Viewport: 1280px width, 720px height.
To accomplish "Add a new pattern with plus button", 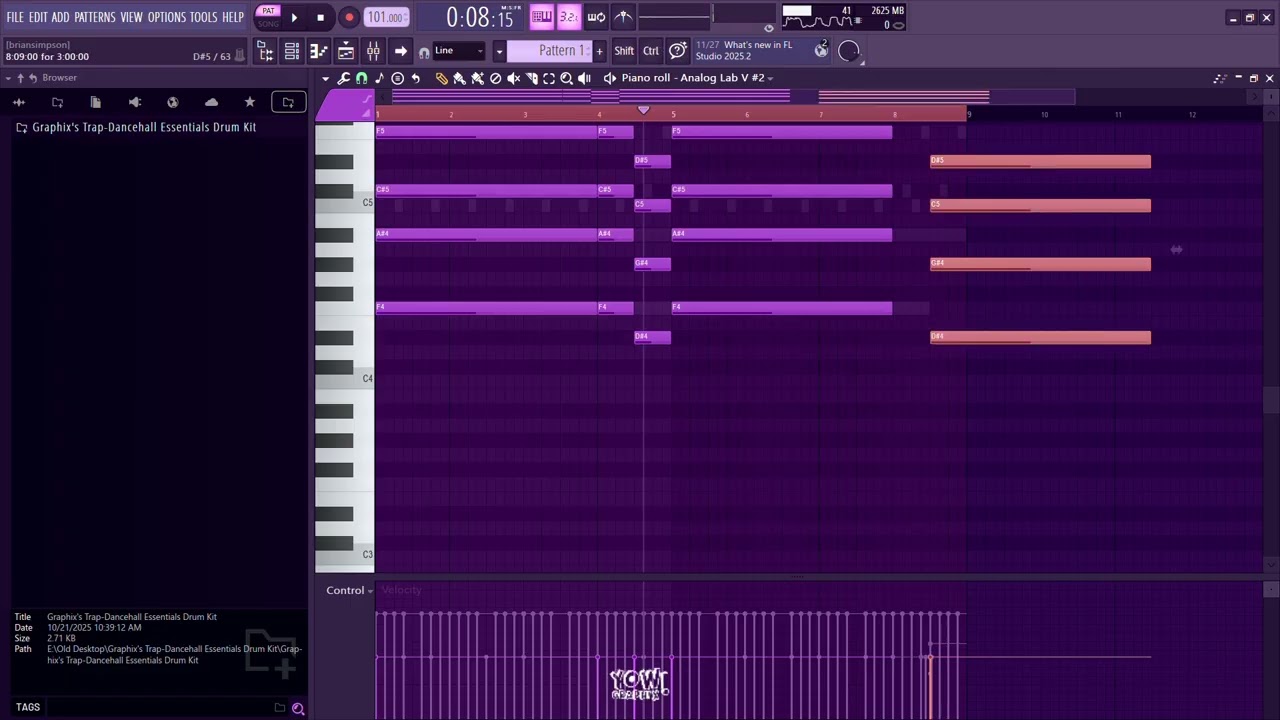I will [x=599, y=50].
